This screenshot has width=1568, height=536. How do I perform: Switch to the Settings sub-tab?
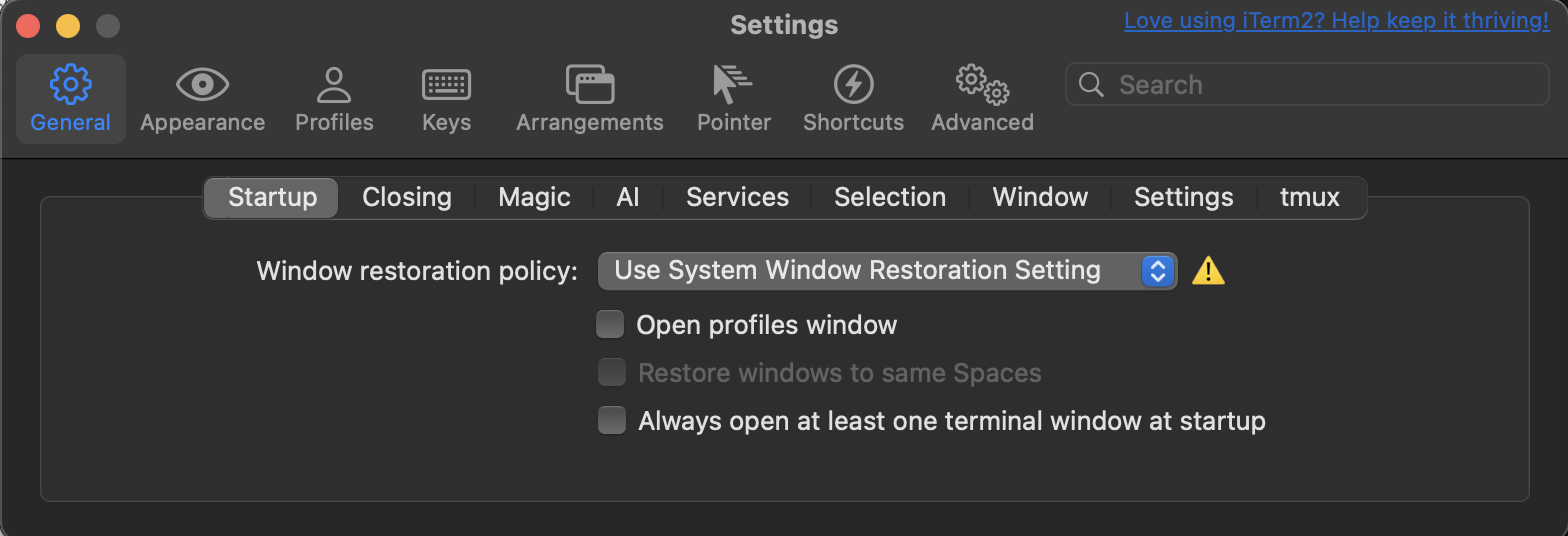click(1183, 198)
